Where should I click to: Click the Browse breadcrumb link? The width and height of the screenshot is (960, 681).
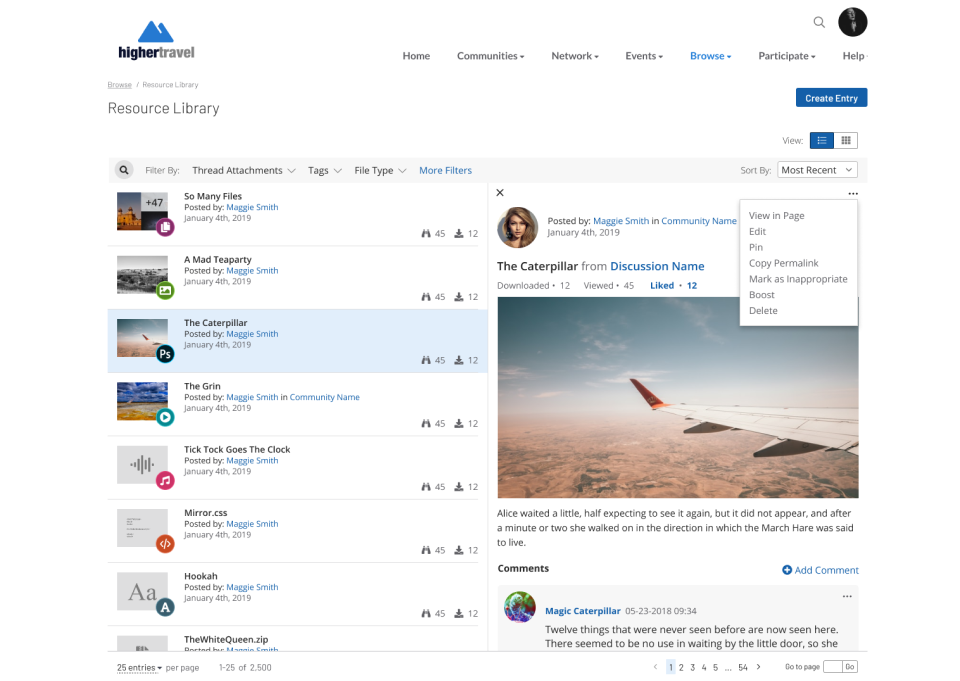pyautogui.click(x=119, y=85)
